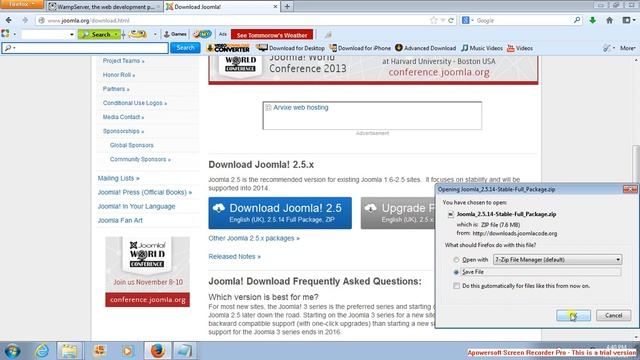This screenshot has width=640, height=360.
Task: Switch to Firefox in the taskbar
Action: (x=158, y=351)
